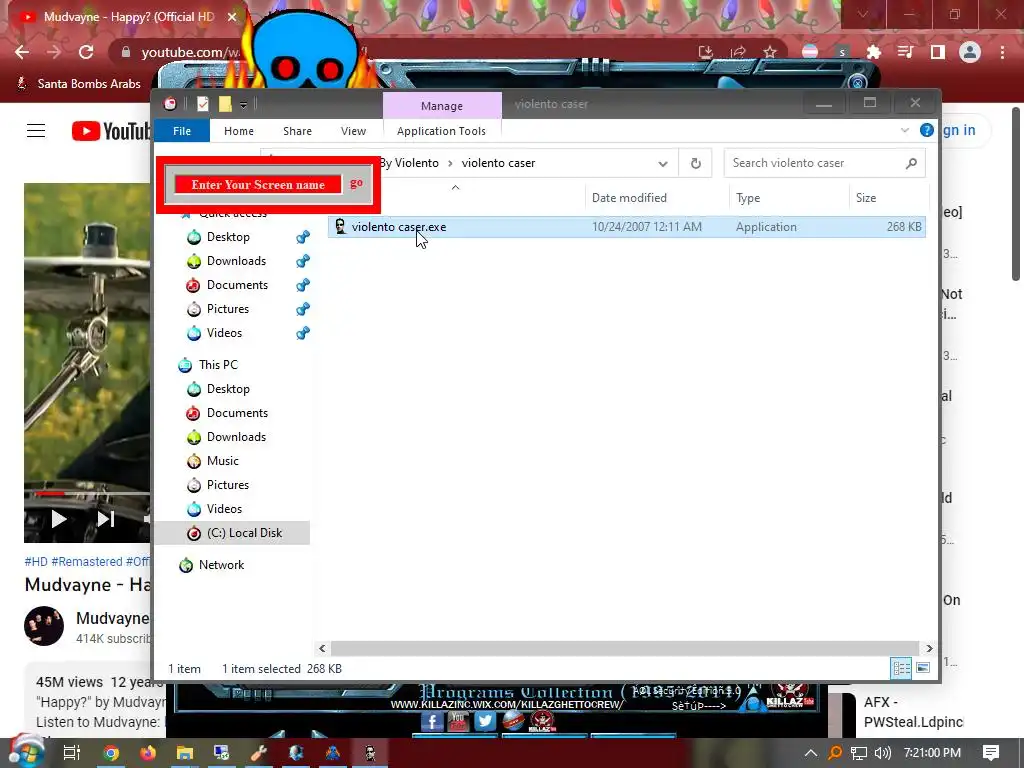Image resolution: width=1024 pixels, height=768 pixels.
Task: Expand chevron between By Violento and violento caser
Action: tap(450, 163)
